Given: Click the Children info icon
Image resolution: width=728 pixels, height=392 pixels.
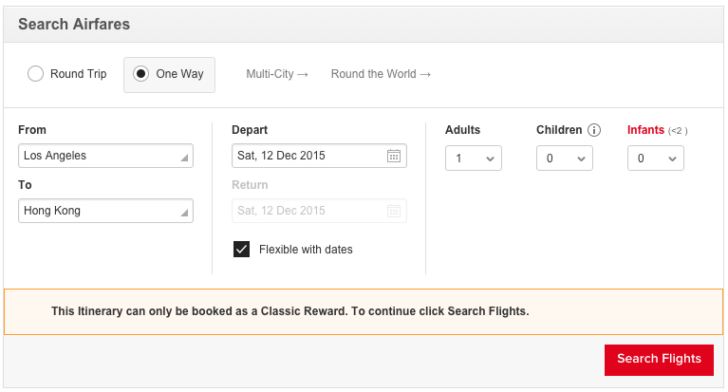Looking at the screenshot, I should pos(594,130).
